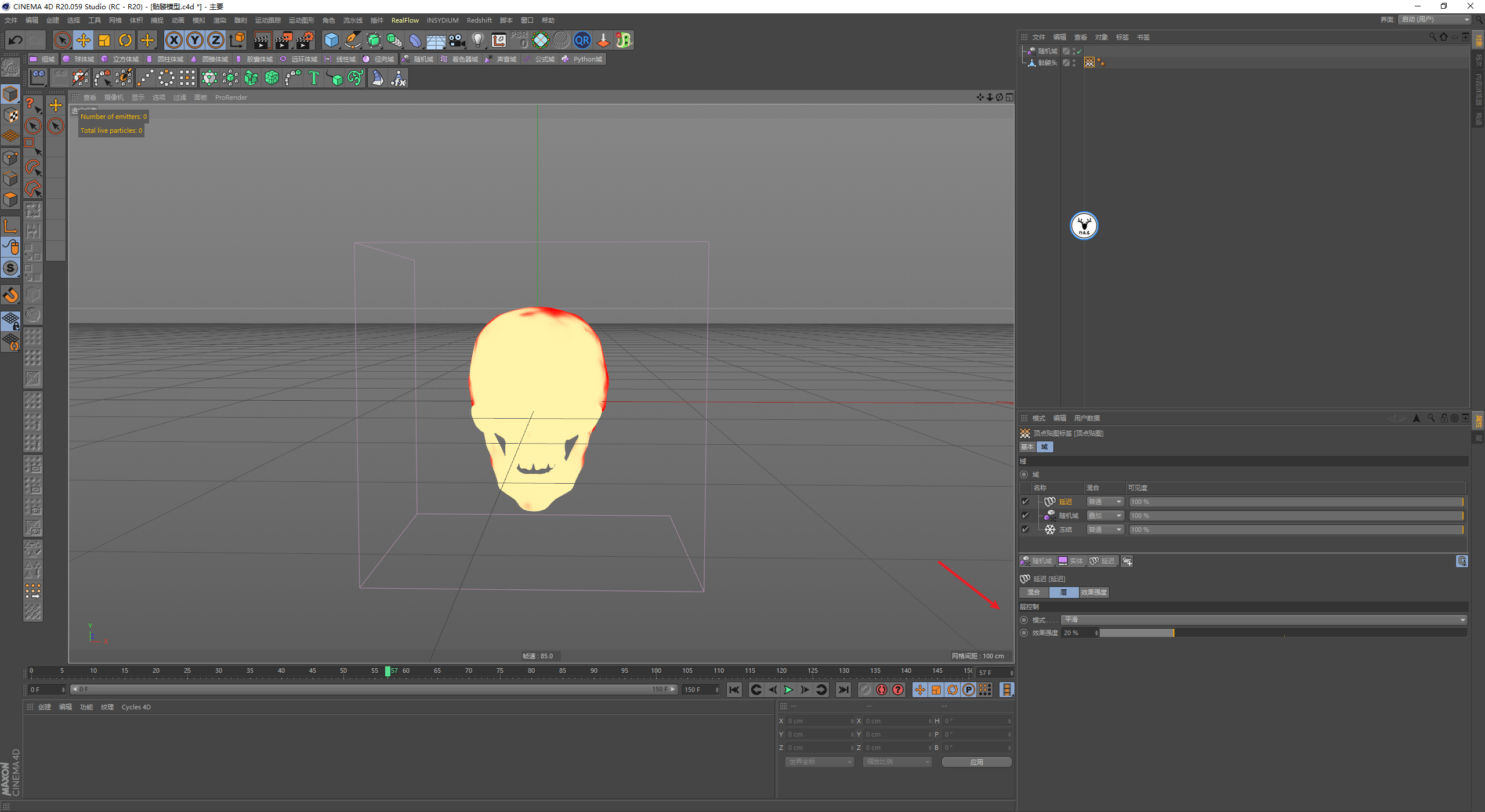1485x812 pixels.
Task: Open the 世界坐标 coordinate dropdown
Action: tap(820, 762)
